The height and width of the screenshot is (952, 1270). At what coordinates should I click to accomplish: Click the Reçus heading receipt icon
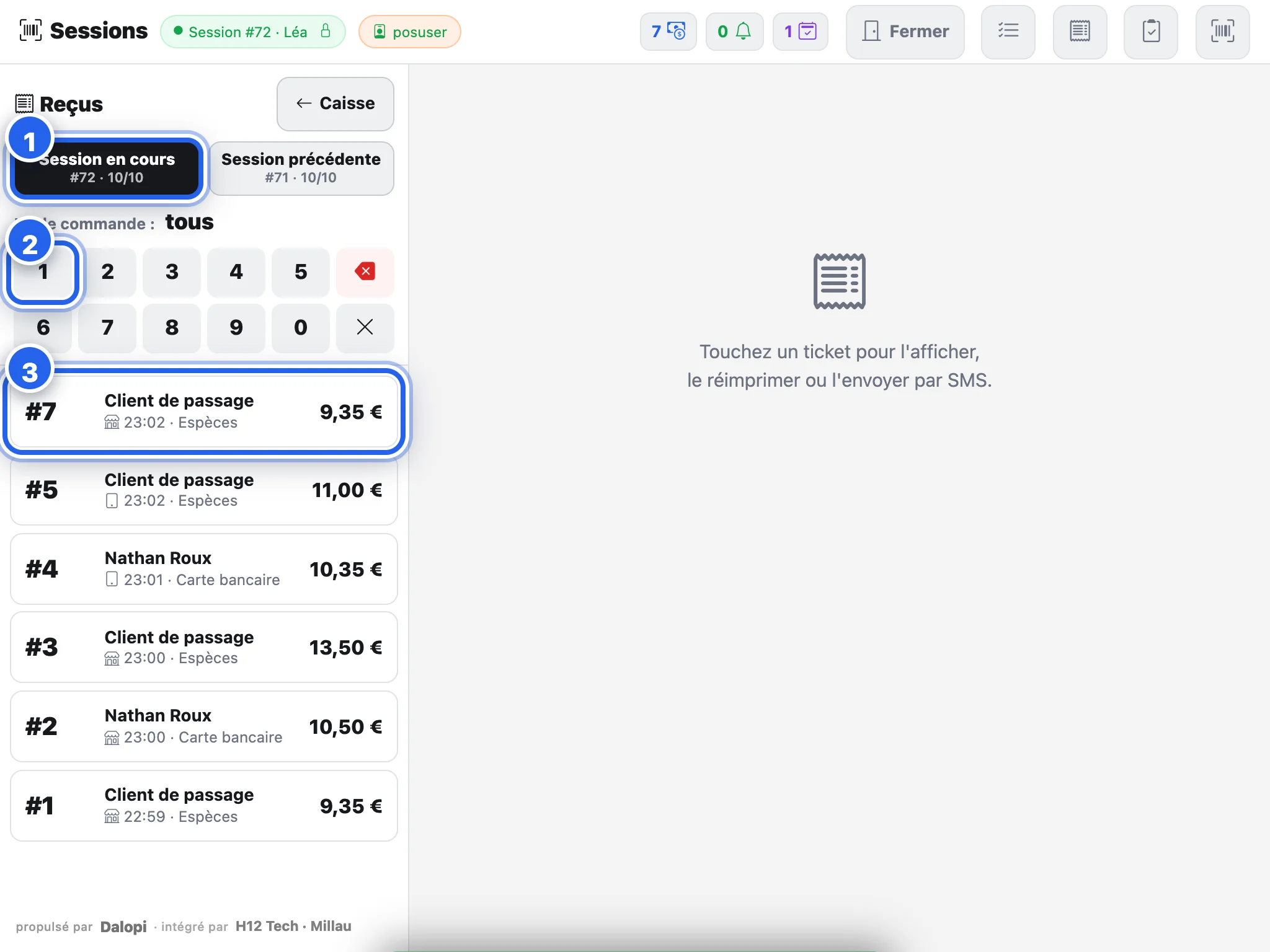tap(24, 104)
